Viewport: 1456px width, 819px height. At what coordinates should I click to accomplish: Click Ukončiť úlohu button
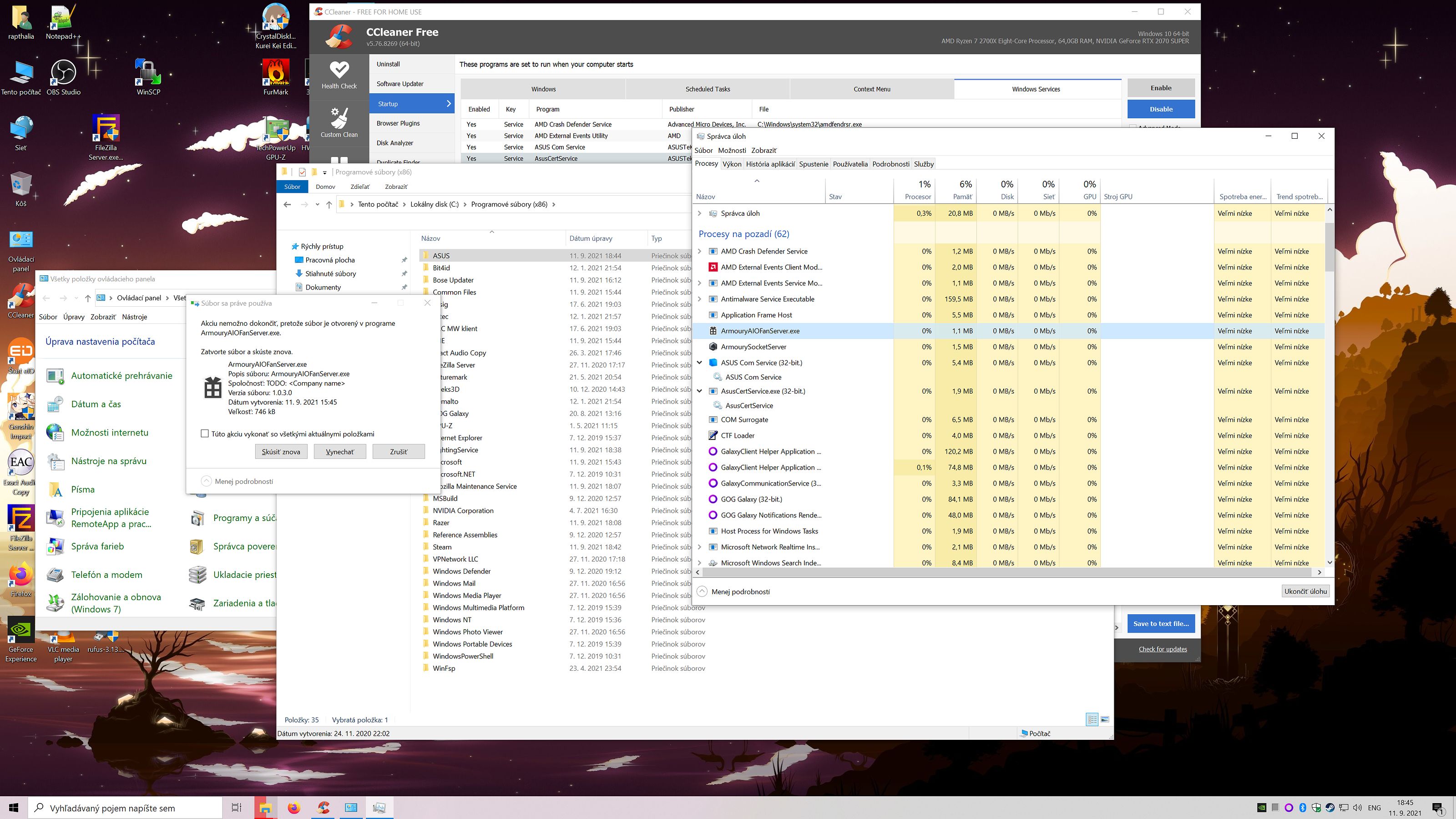pos(1305,591)
